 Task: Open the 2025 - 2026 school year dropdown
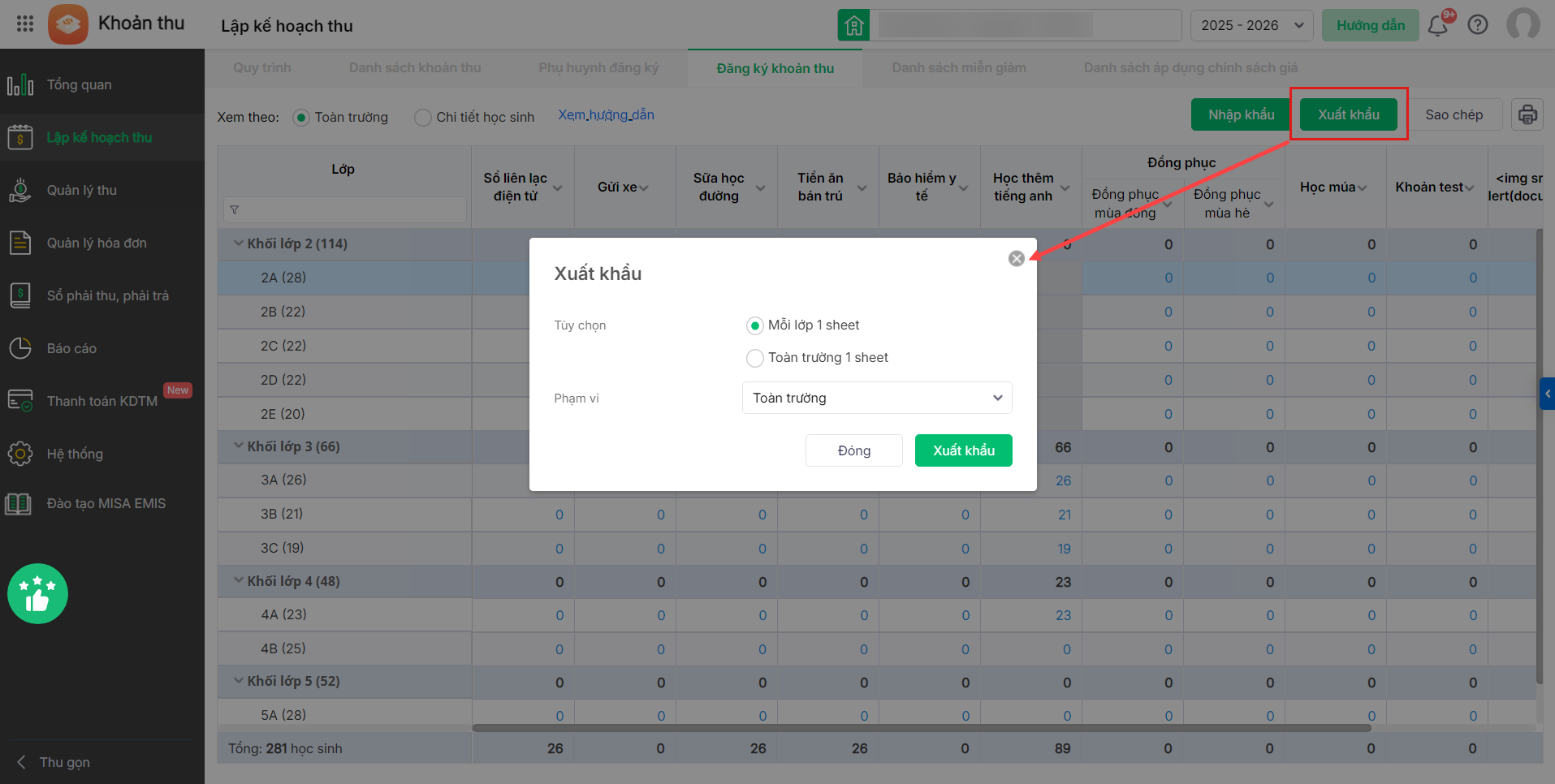(x=1250, y=25)
